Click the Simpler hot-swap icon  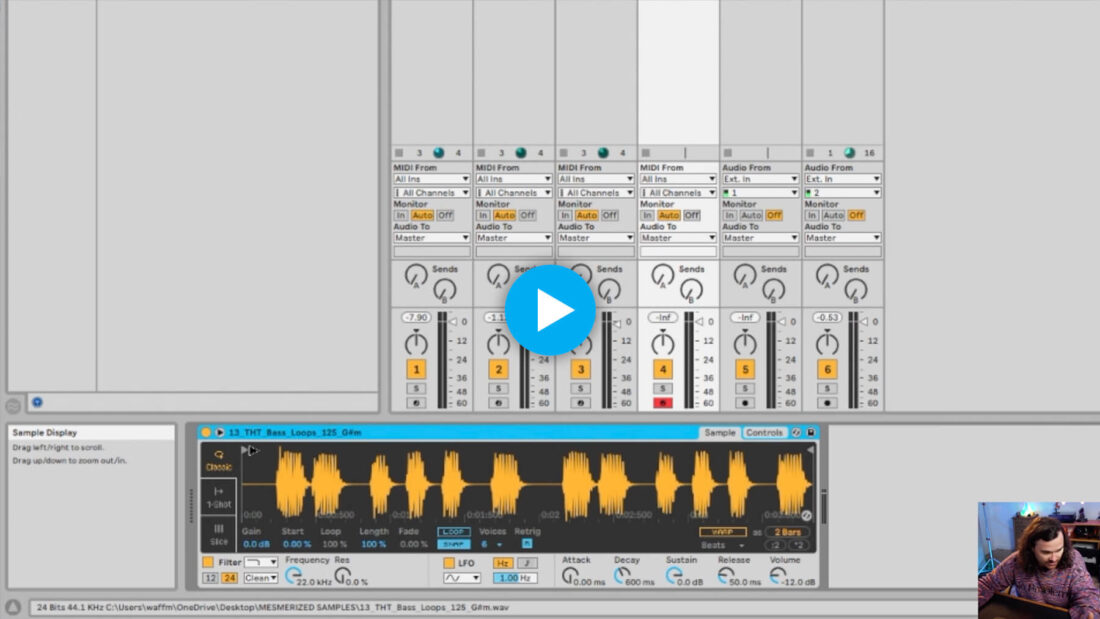(796, 432)
